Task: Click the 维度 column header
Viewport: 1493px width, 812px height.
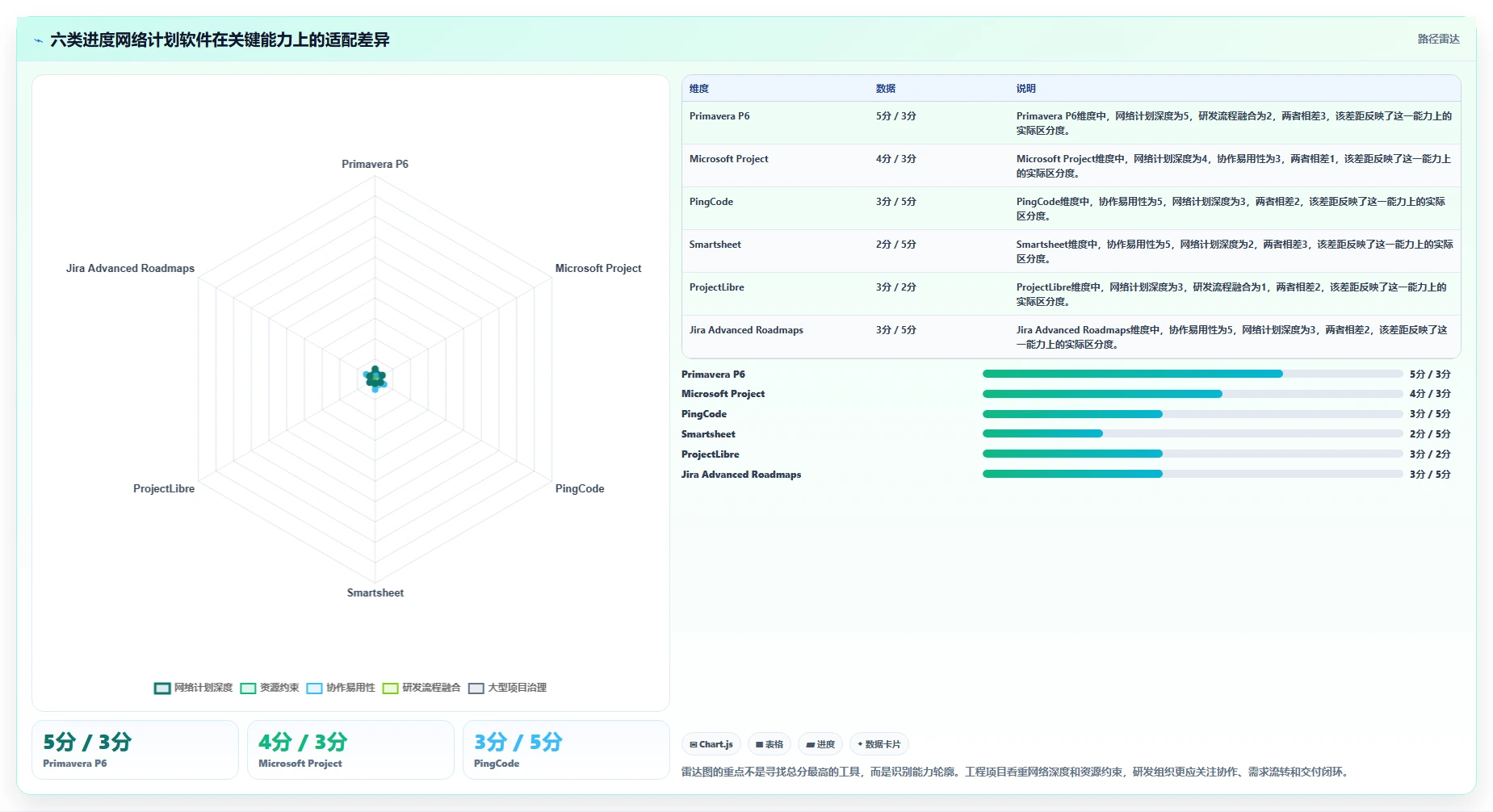Action: point(699,89)
